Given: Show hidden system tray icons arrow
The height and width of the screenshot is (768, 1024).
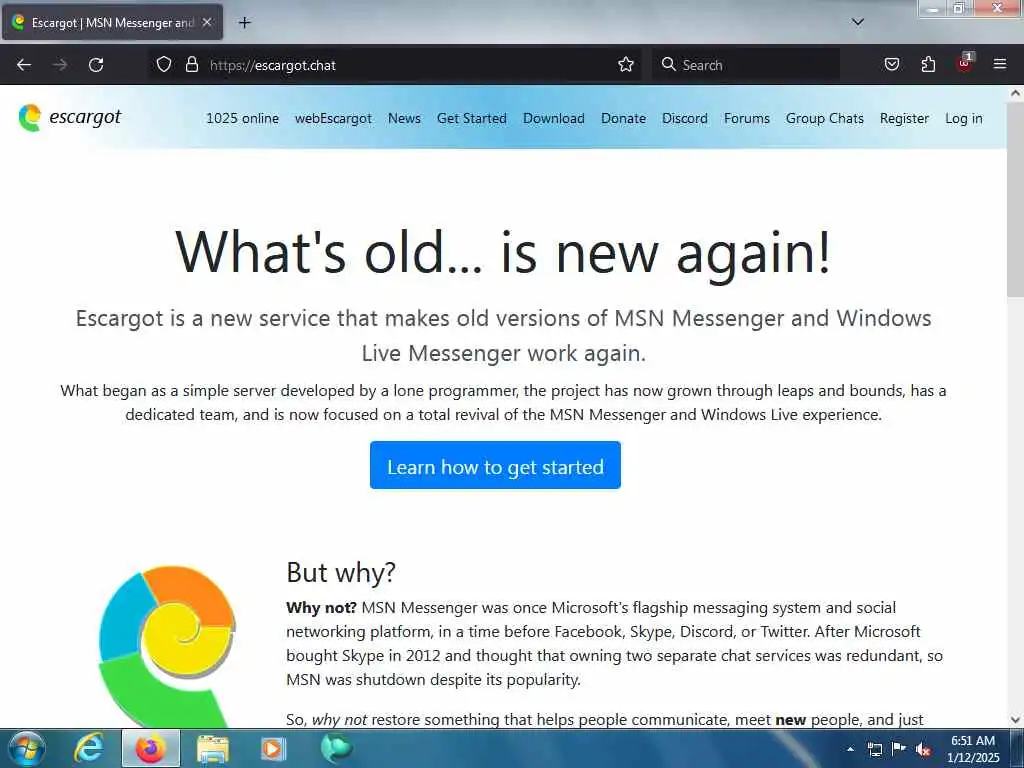Looking at the screenshot, I should [850, 749].
